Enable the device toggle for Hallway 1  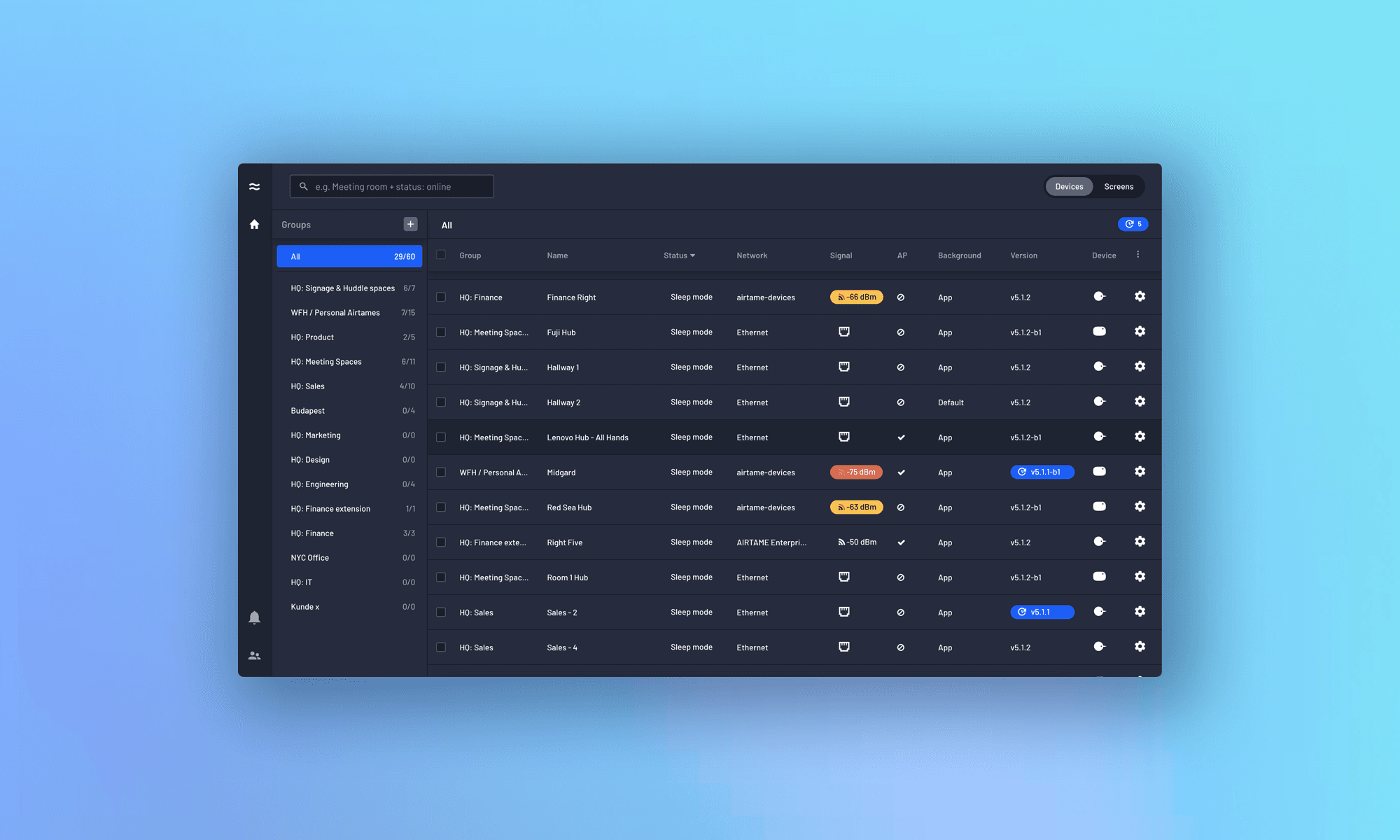coord(1098,367)
